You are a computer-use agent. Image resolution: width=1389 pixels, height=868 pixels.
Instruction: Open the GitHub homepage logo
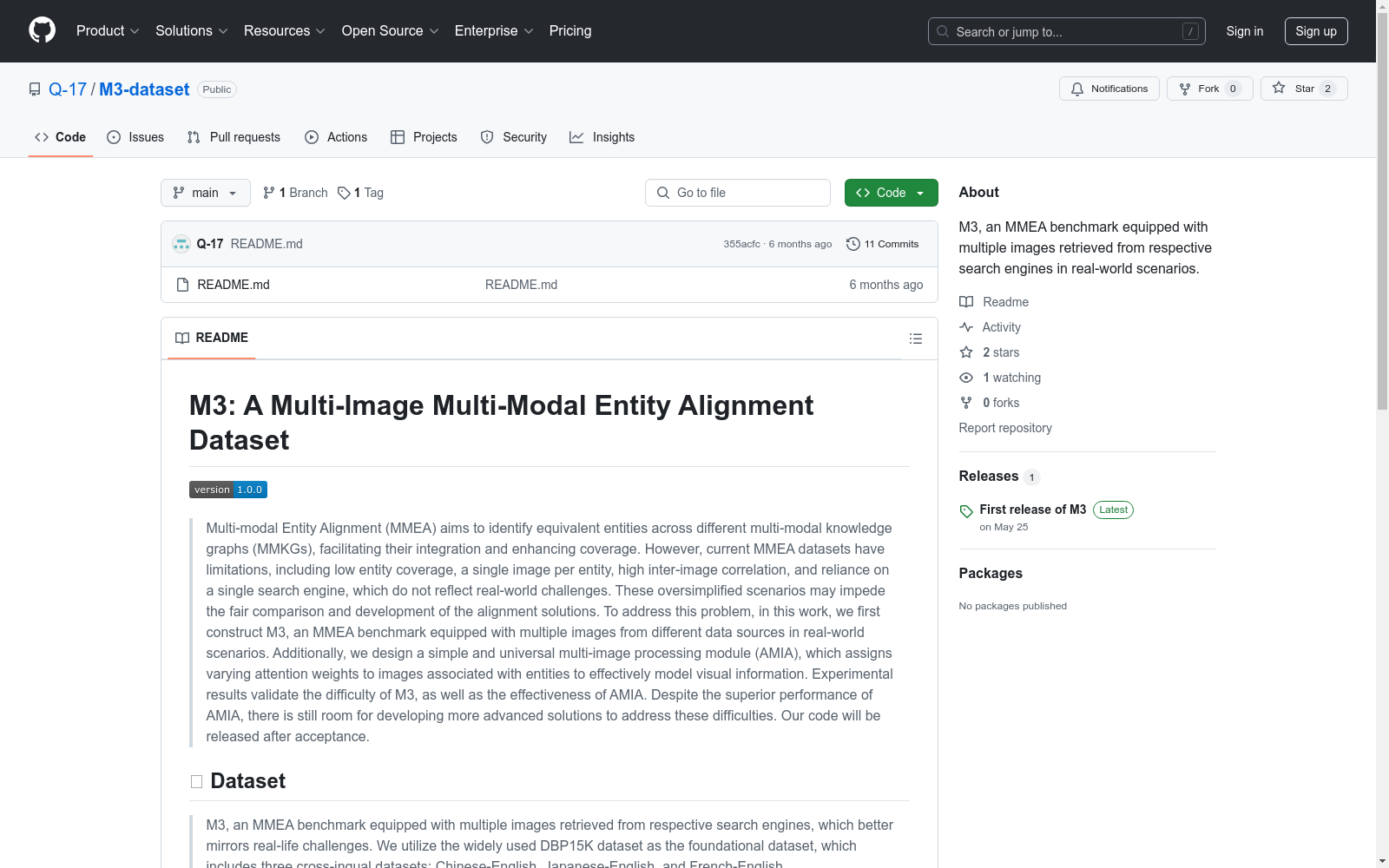(x=42, y=30)
